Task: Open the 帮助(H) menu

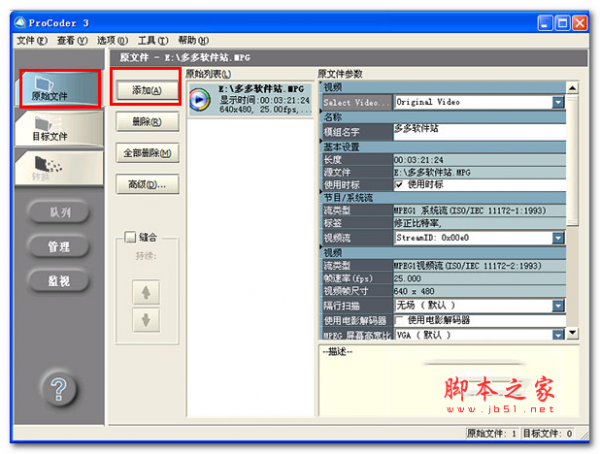Action: click(193, 40)
